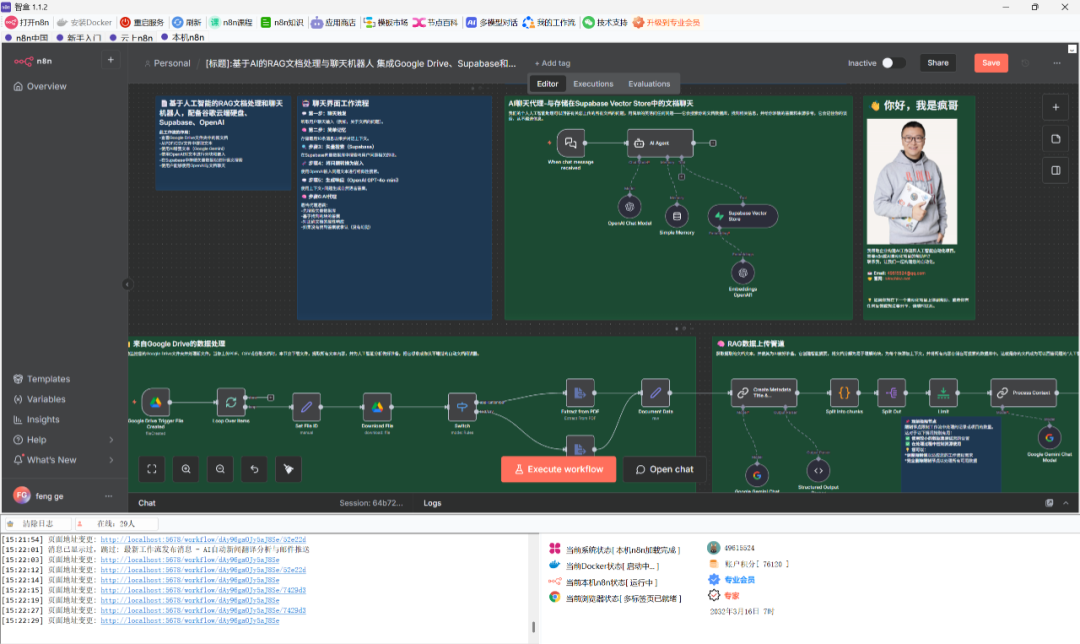Screen dimensions: 1080x644
Task: Click the fit-to-view canvas button
Action: point(152,469)
